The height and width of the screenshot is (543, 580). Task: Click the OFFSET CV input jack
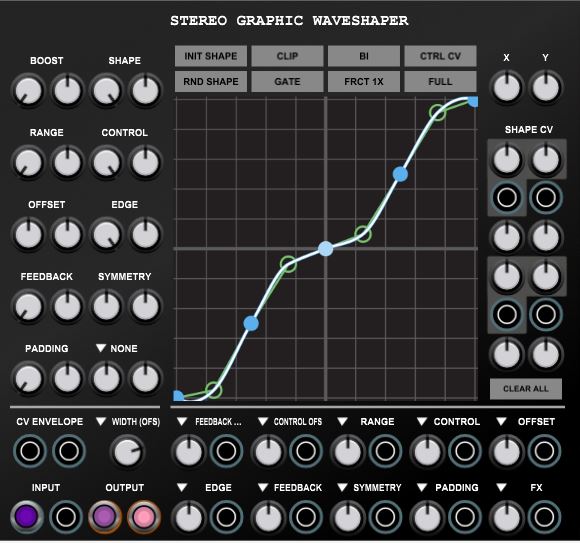pyautogui.click(x=544, y=451)
